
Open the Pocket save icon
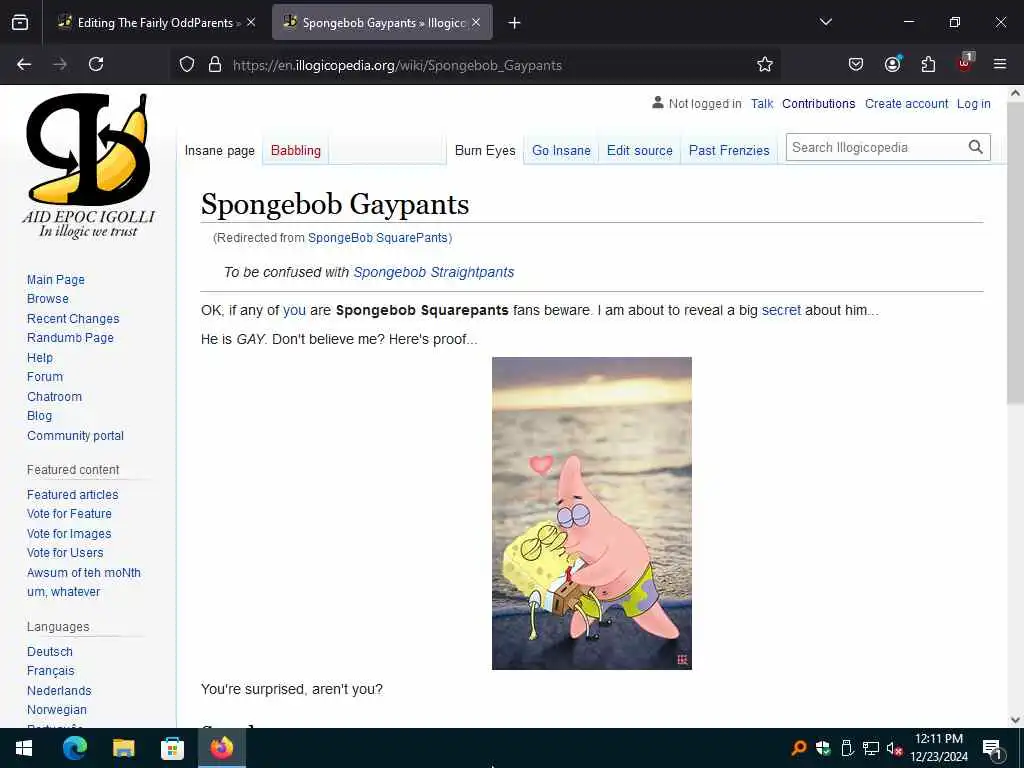(856, 64)
